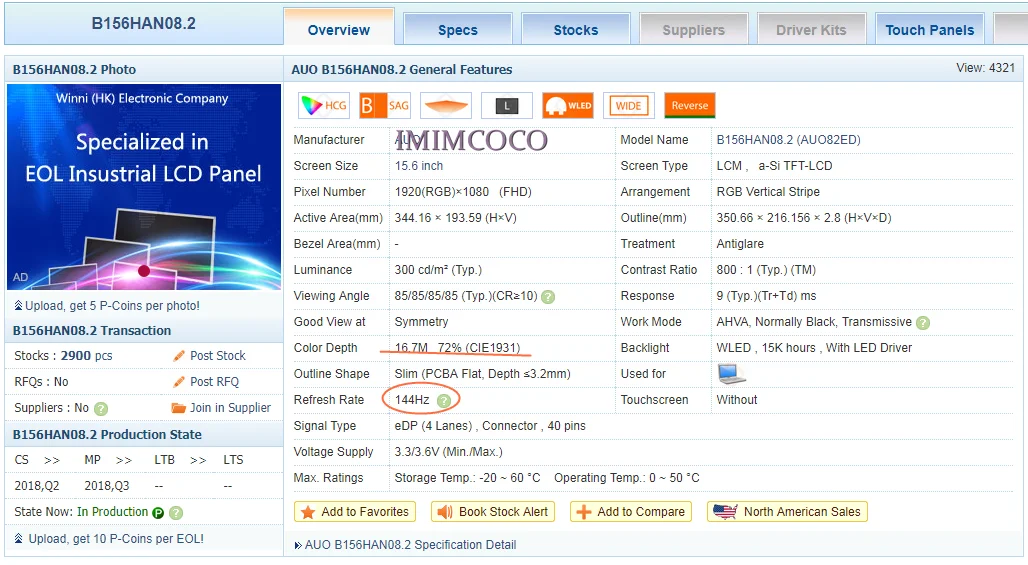
Task: Click help icon after In Production state
Action: coord(176,513)
